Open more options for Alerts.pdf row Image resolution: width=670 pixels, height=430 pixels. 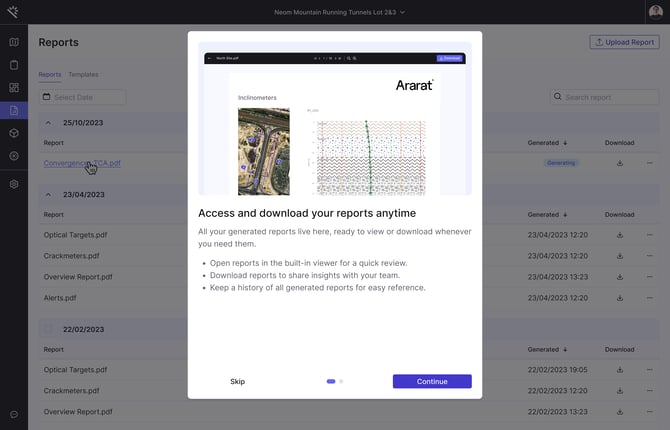[x=649, y=297]
